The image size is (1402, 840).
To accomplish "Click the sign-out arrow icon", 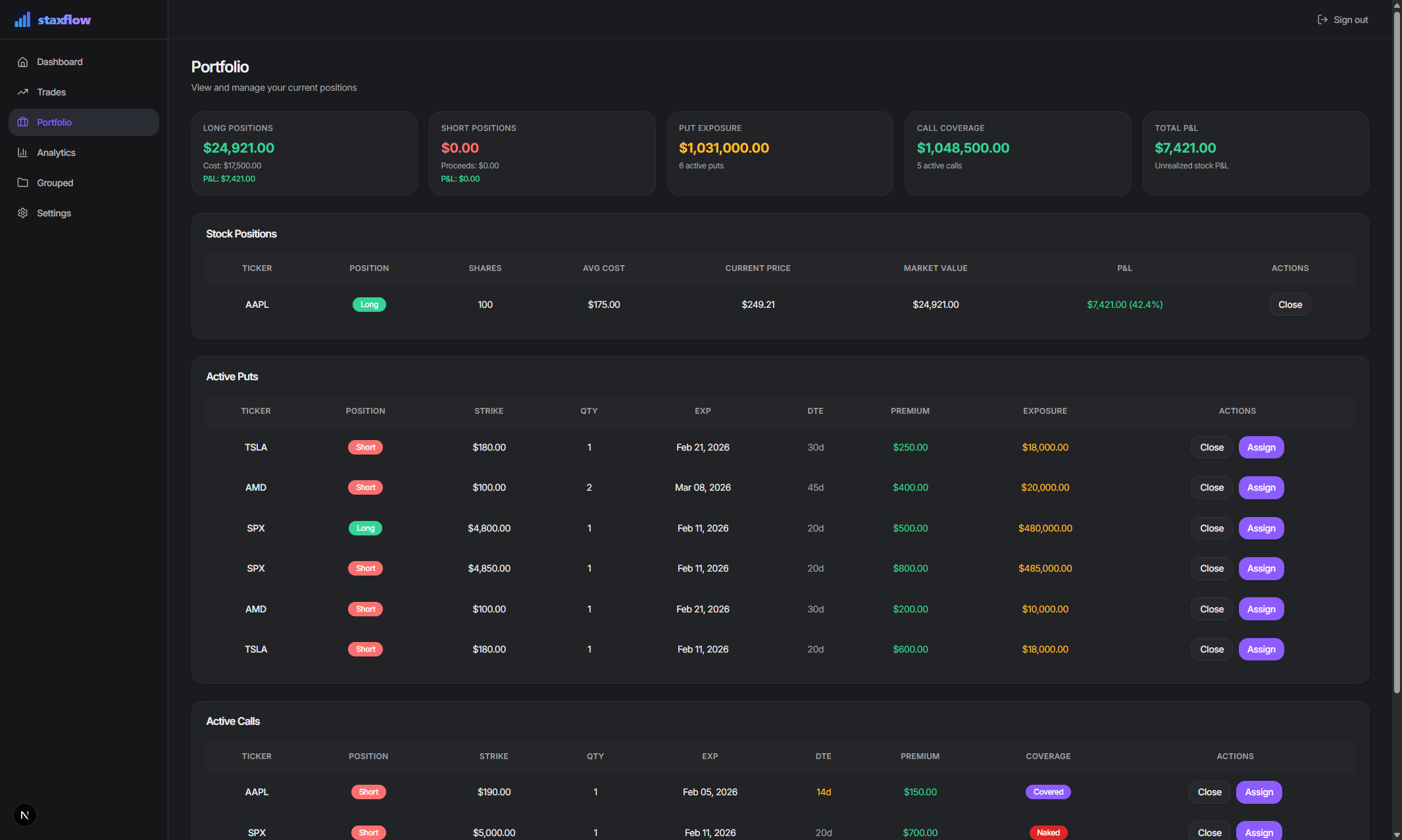I will click(1322, 19).
